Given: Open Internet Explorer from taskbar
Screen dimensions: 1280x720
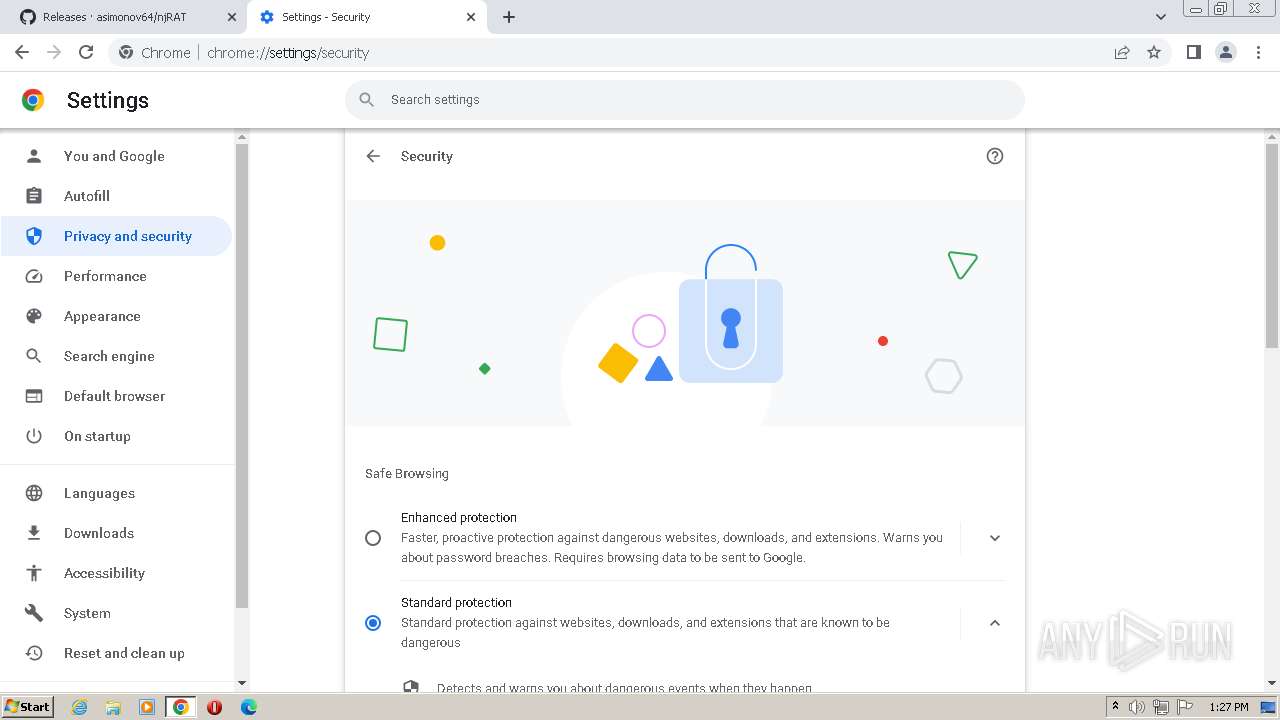Looking at the screenshot, I should click(80, 707).
